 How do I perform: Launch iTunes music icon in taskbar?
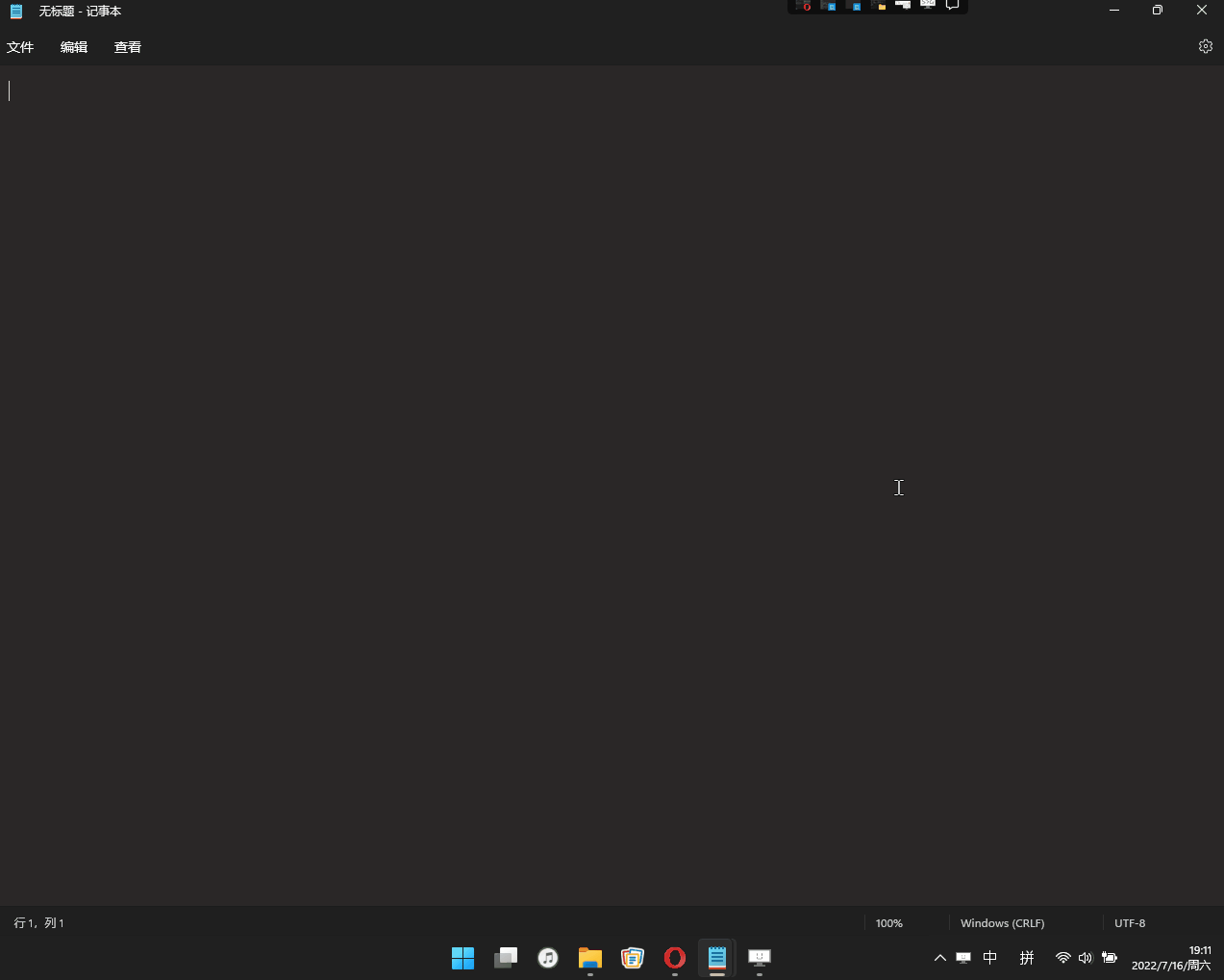[548, 957]
